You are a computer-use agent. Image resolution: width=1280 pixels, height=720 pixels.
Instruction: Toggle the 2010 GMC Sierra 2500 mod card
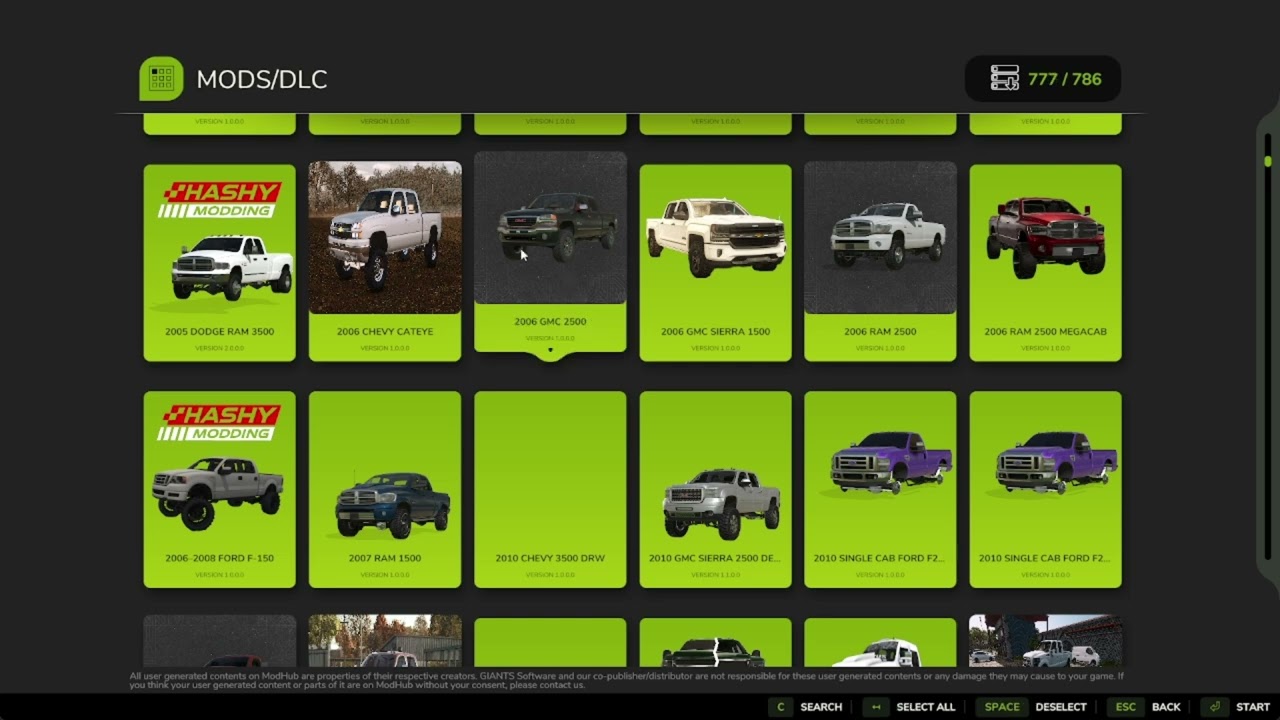[715, 489]
